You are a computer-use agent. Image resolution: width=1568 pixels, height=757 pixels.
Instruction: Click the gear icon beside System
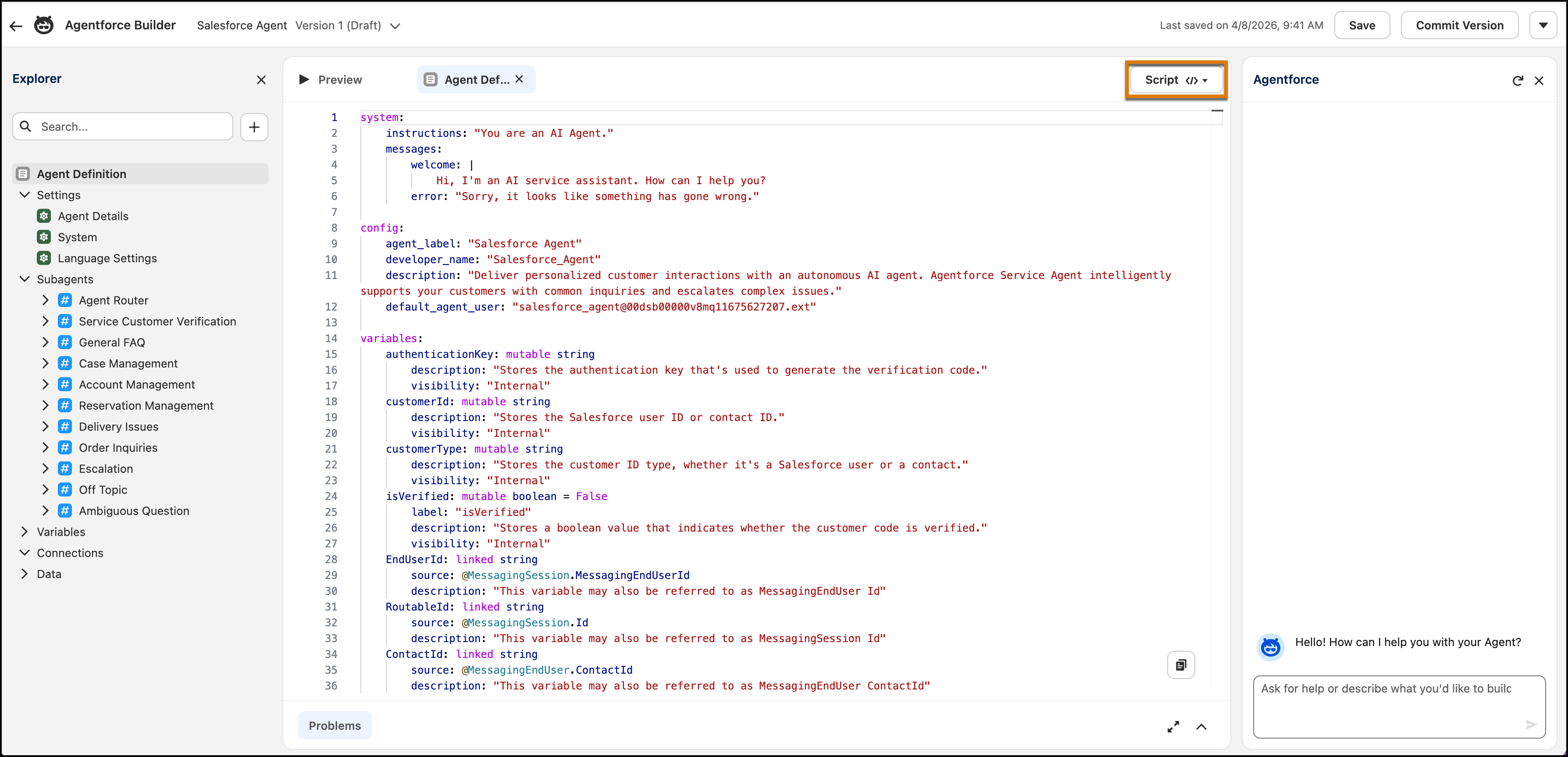coord(44,237)
